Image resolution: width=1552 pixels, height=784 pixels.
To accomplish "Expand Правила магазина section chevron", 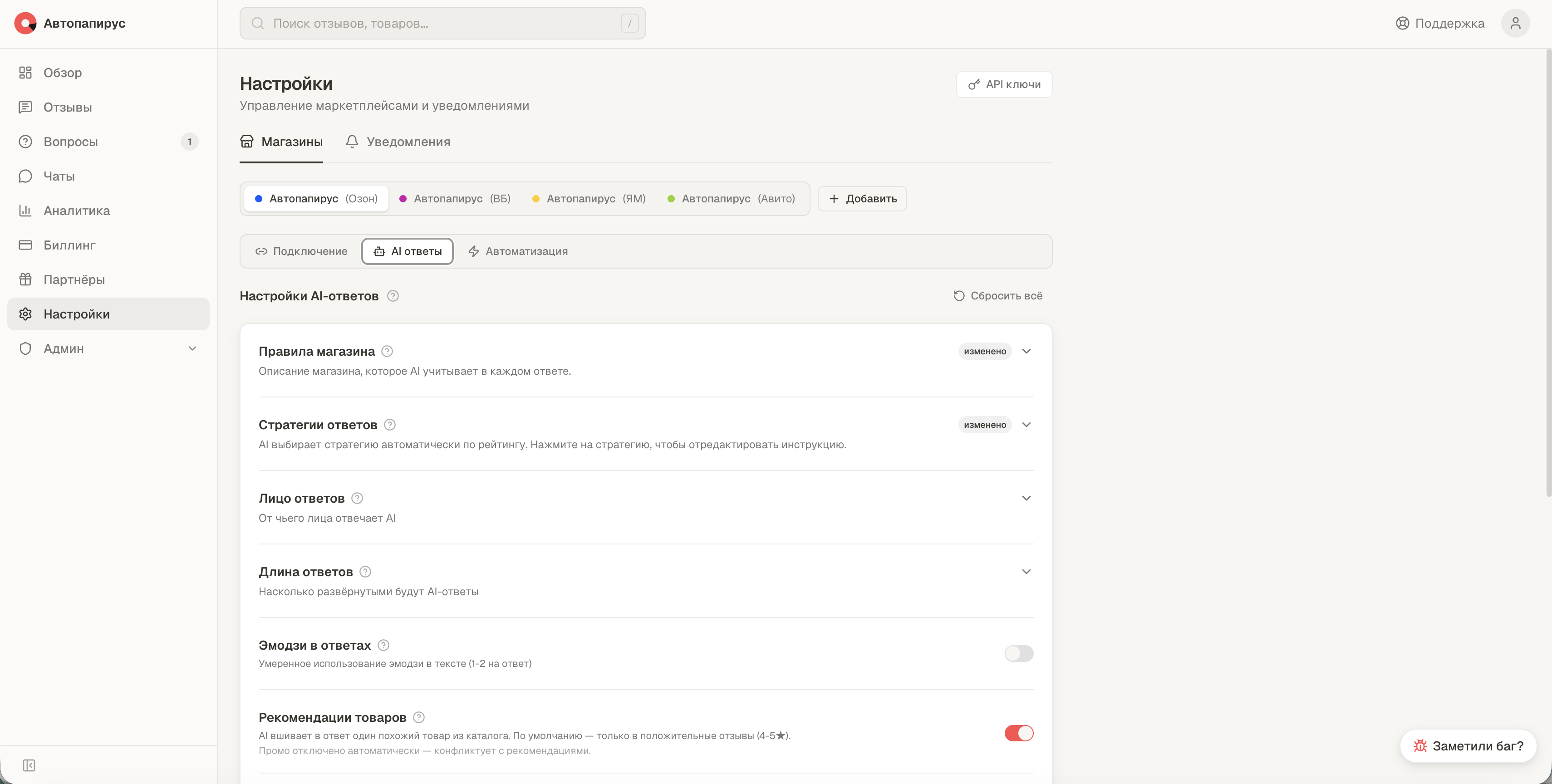I will pyautogui.click(x=1026, y=351).
